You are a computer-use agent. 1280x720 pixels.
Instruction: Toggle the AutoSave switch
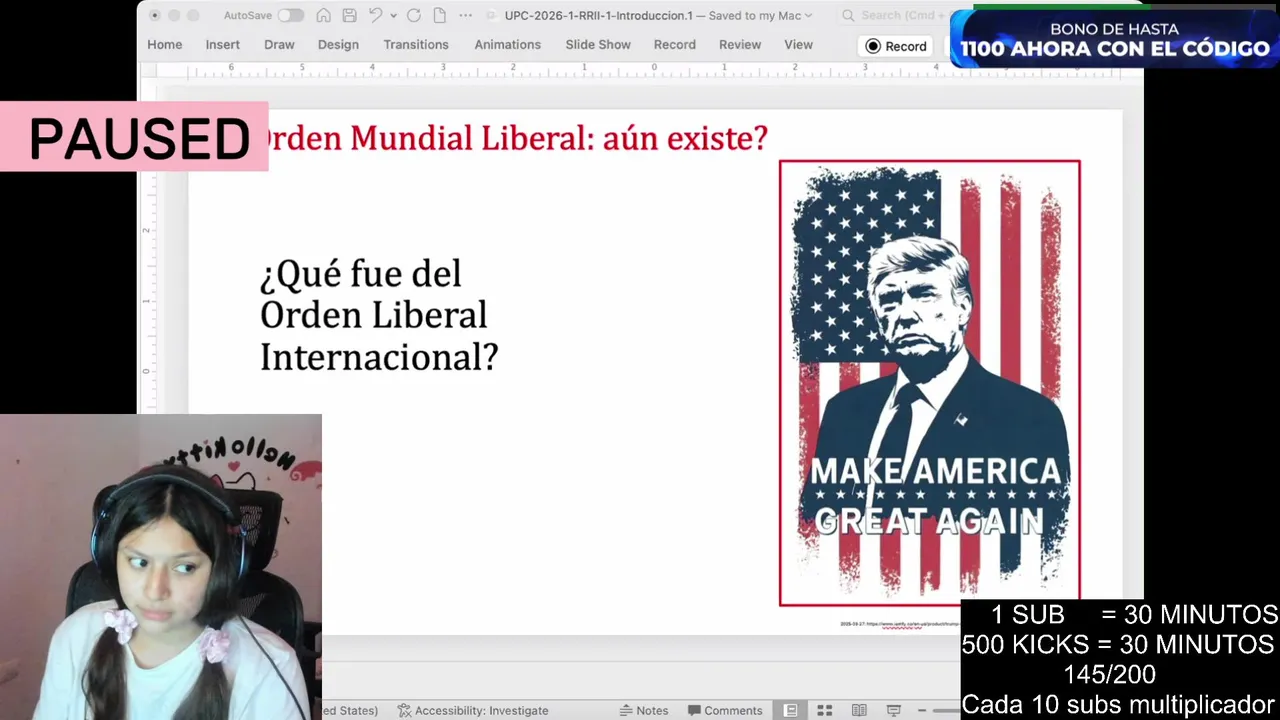point(291,15)
